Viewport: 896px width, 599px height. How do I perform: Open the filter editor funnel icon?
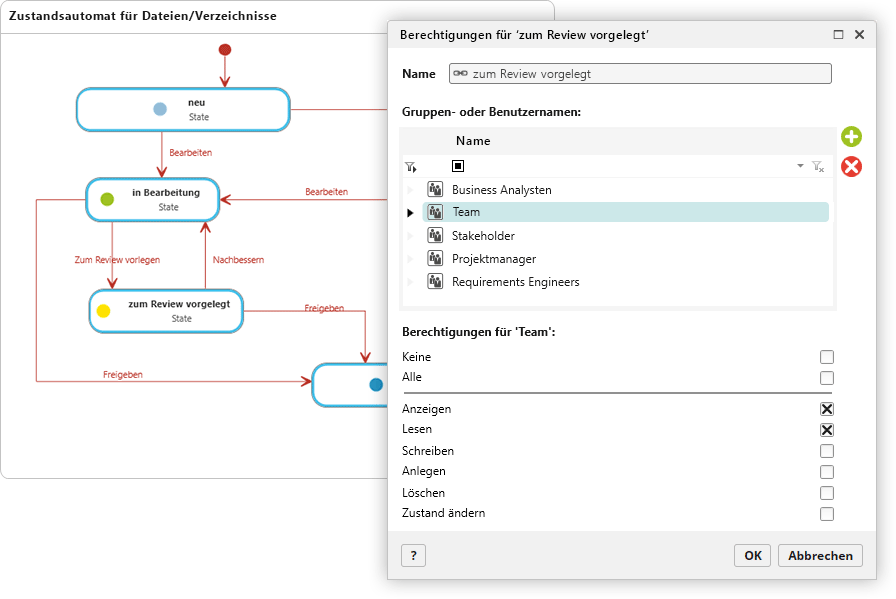click(x=410, y=167)
